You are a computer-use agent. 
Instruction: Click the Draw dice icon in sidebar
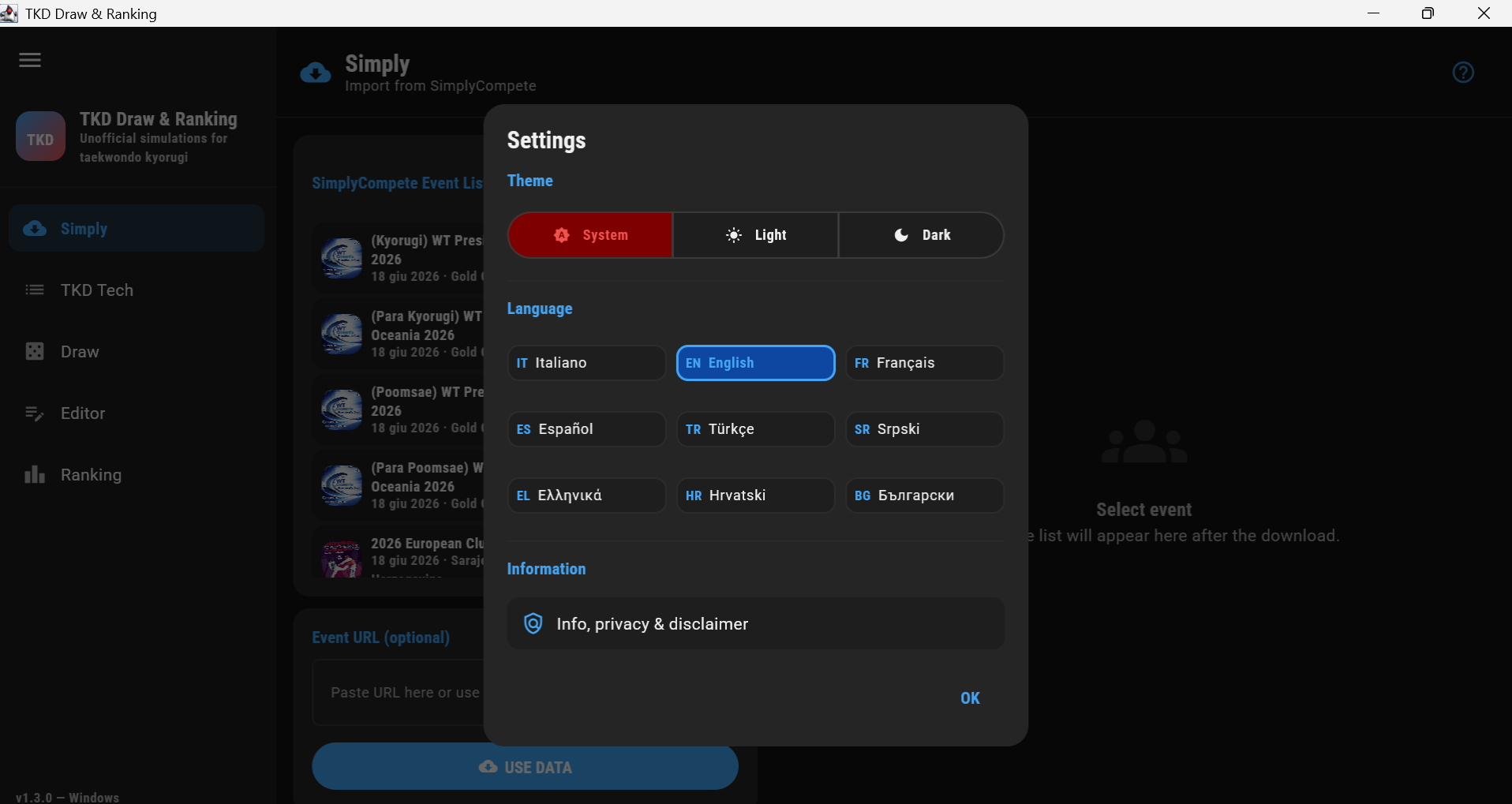point(35,352)
